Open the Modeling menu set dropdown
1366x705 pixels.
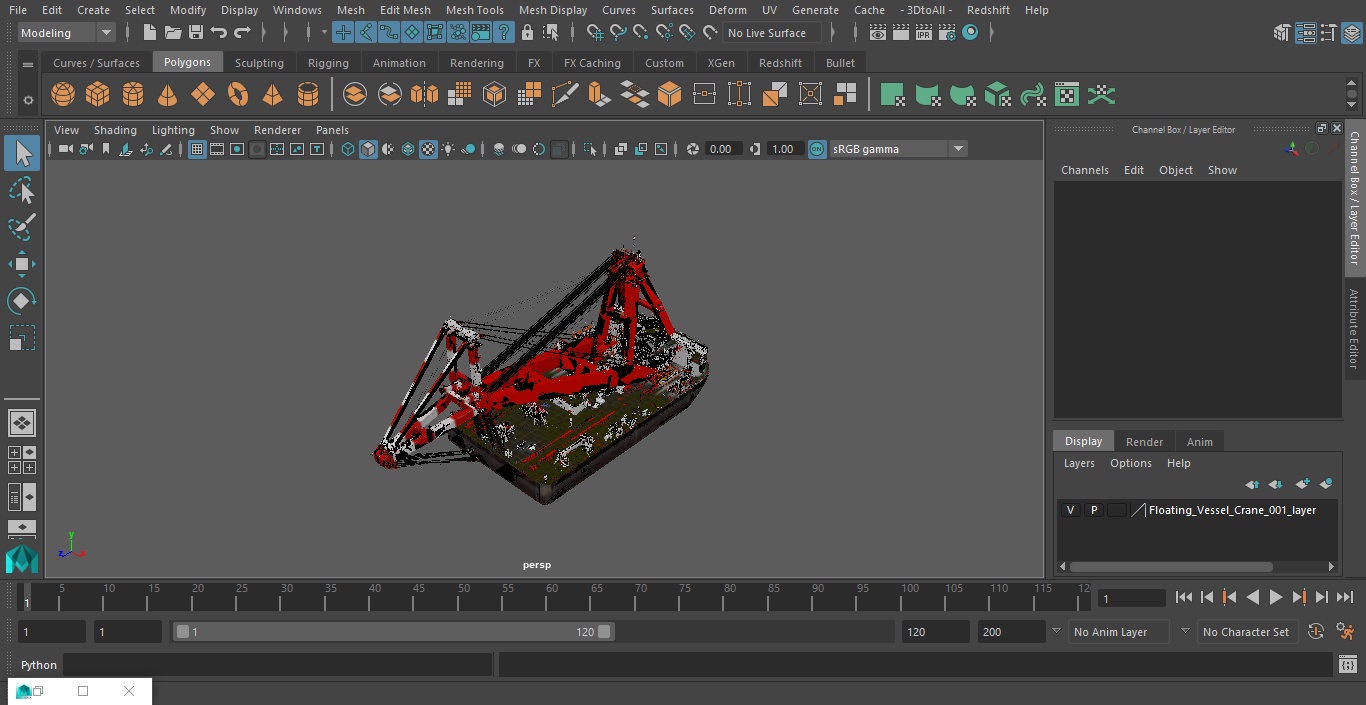pos(67,33)
